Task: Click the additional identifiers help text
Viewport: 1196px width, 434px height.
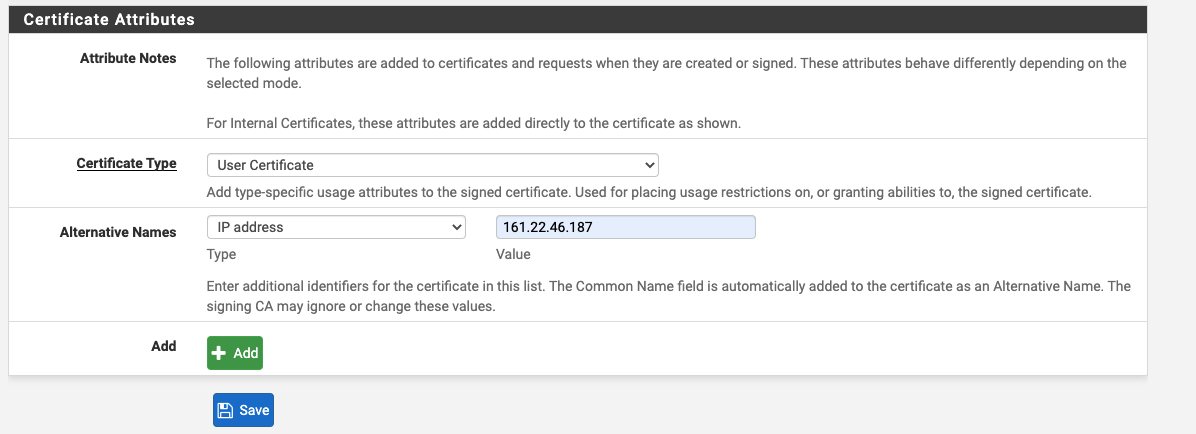Action: [668, 297]
